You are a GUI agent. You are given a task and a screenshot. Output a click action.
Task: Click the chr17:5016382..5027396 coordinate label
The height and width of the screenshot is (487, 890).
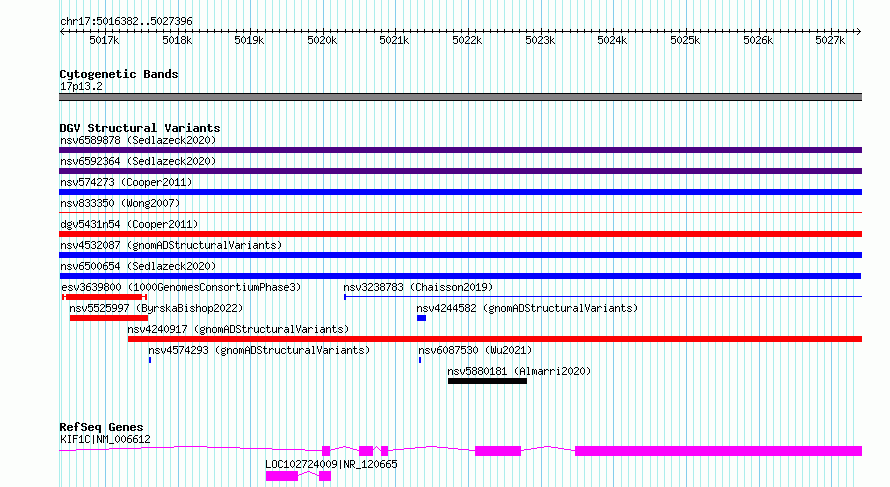(126, 22)
